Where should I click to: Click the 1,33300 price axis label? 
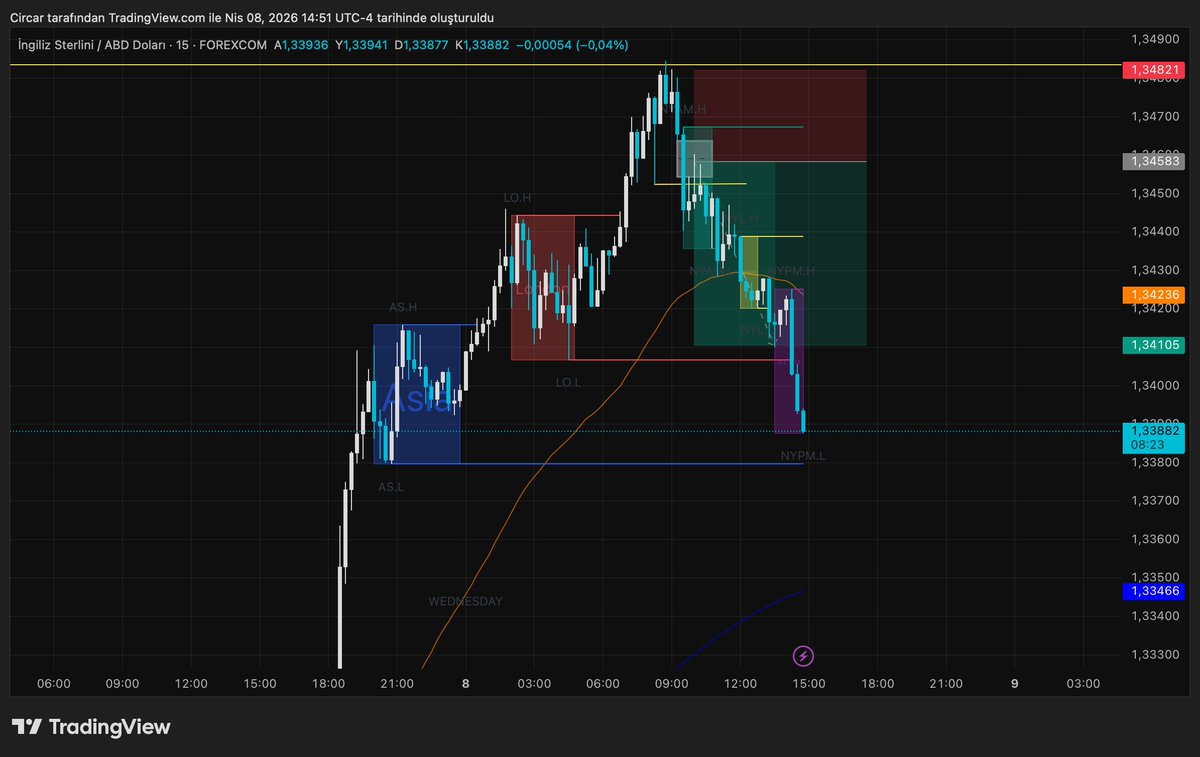pos(1155,654)
